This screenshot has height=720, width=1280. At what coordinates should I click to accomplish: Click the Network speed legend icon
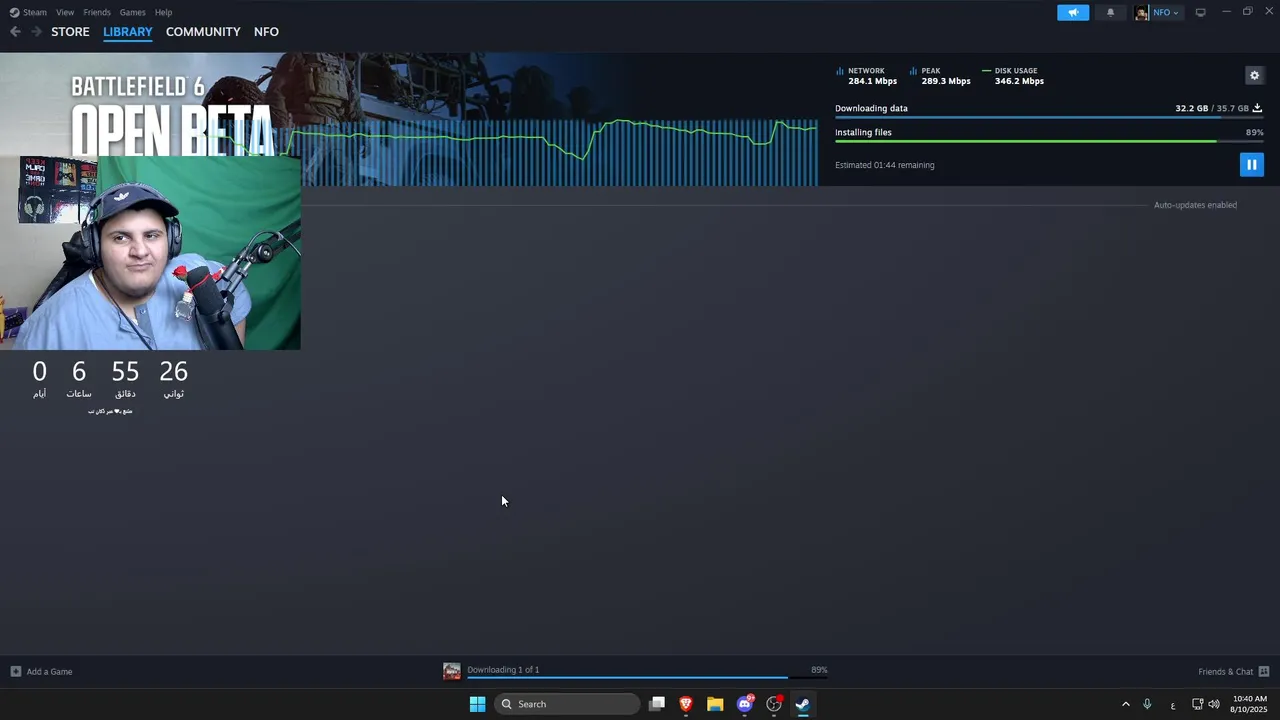[x=840, y=71]
